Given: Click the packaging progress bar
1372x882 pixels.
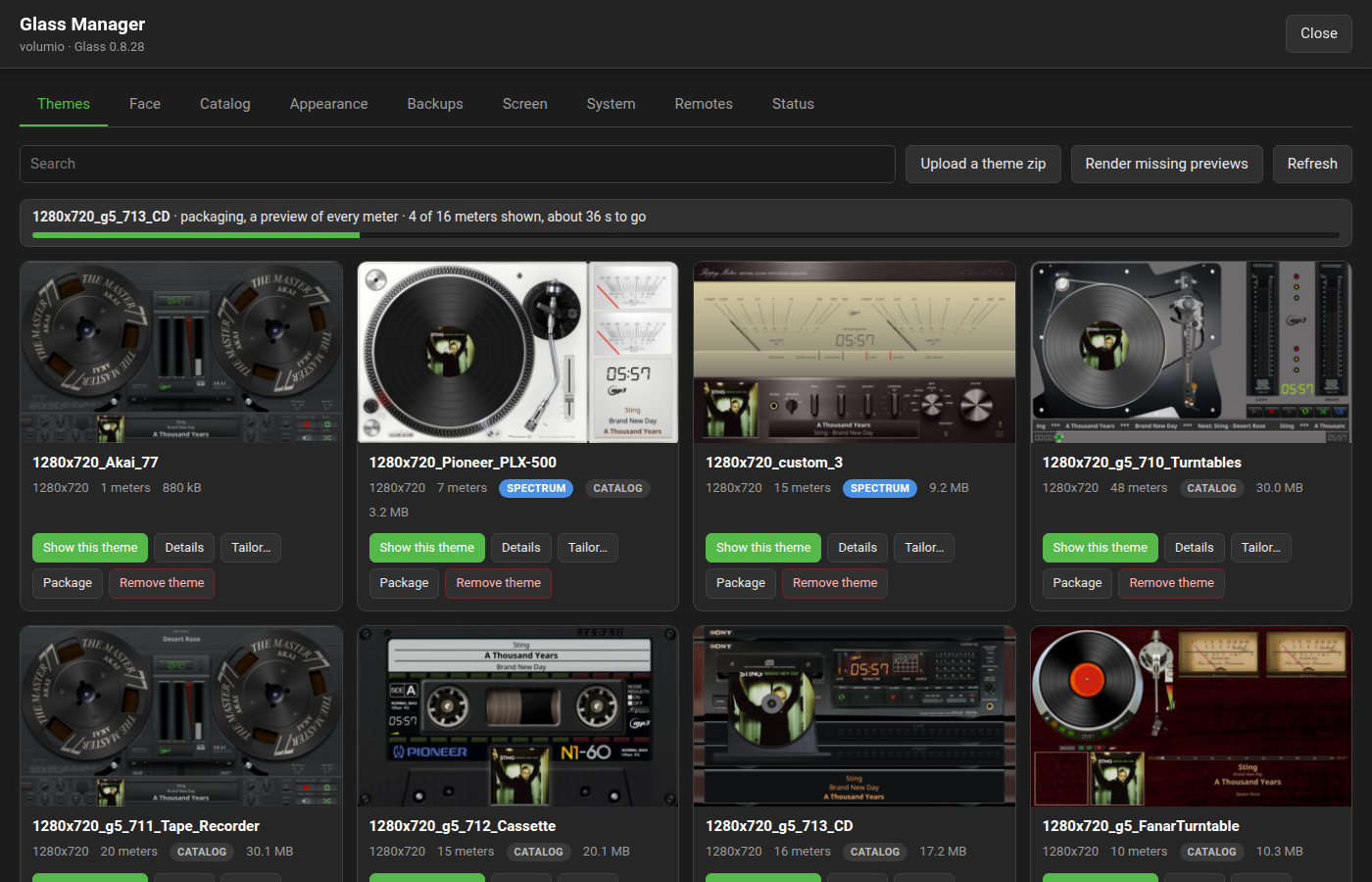Looking at the screenshot, I should tap(686, 235).
